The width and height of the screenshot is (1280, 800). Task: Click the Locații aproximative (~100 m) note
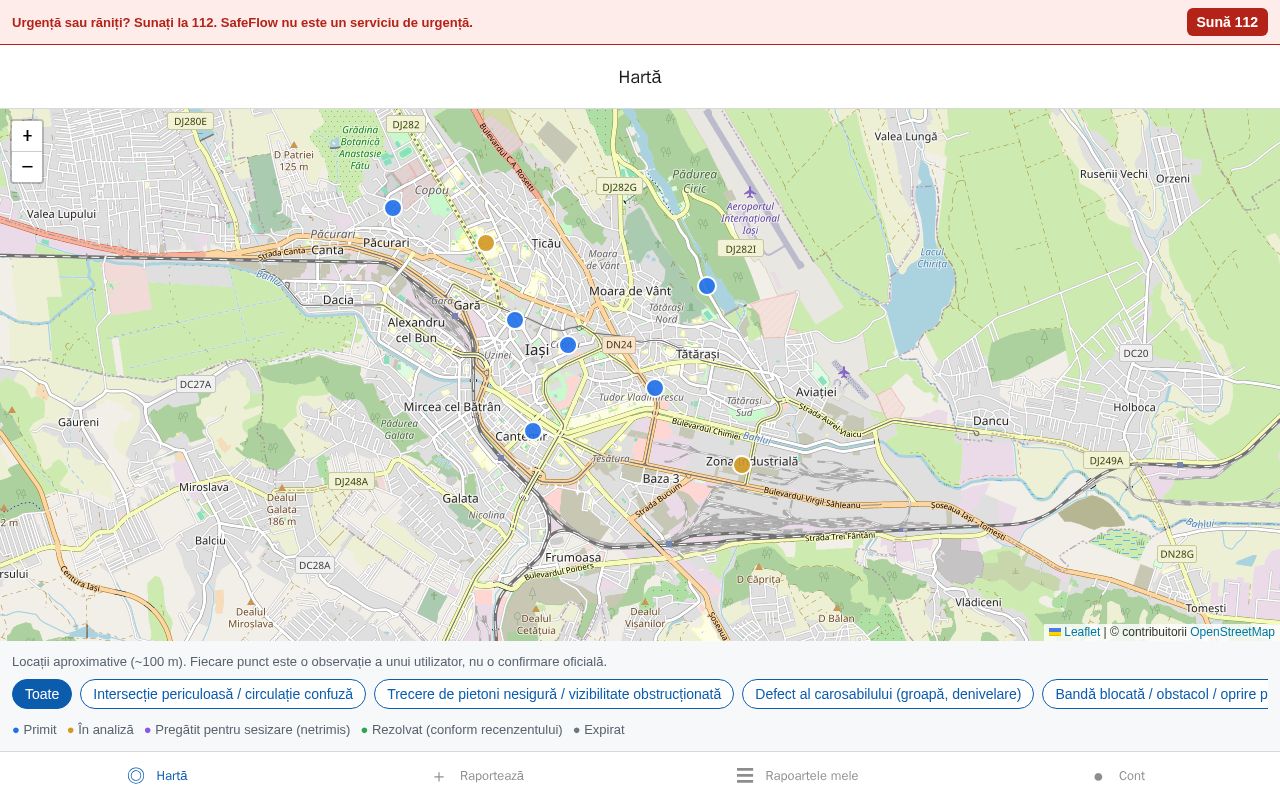pos(309,661)
